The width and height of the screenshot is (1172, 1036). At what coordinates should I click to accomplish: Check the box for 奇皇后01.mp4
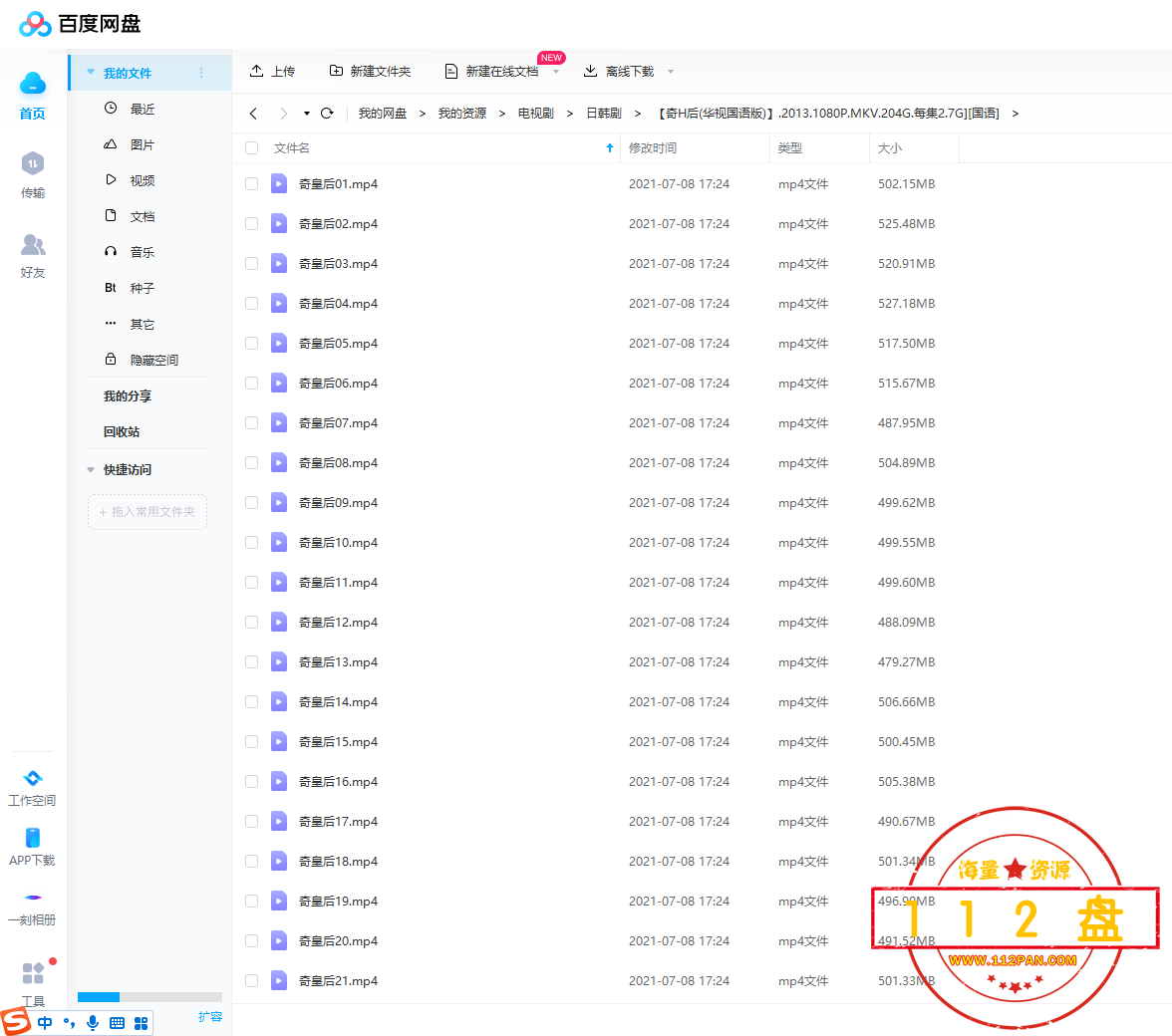pyautogui.click(x=252, y=183)
